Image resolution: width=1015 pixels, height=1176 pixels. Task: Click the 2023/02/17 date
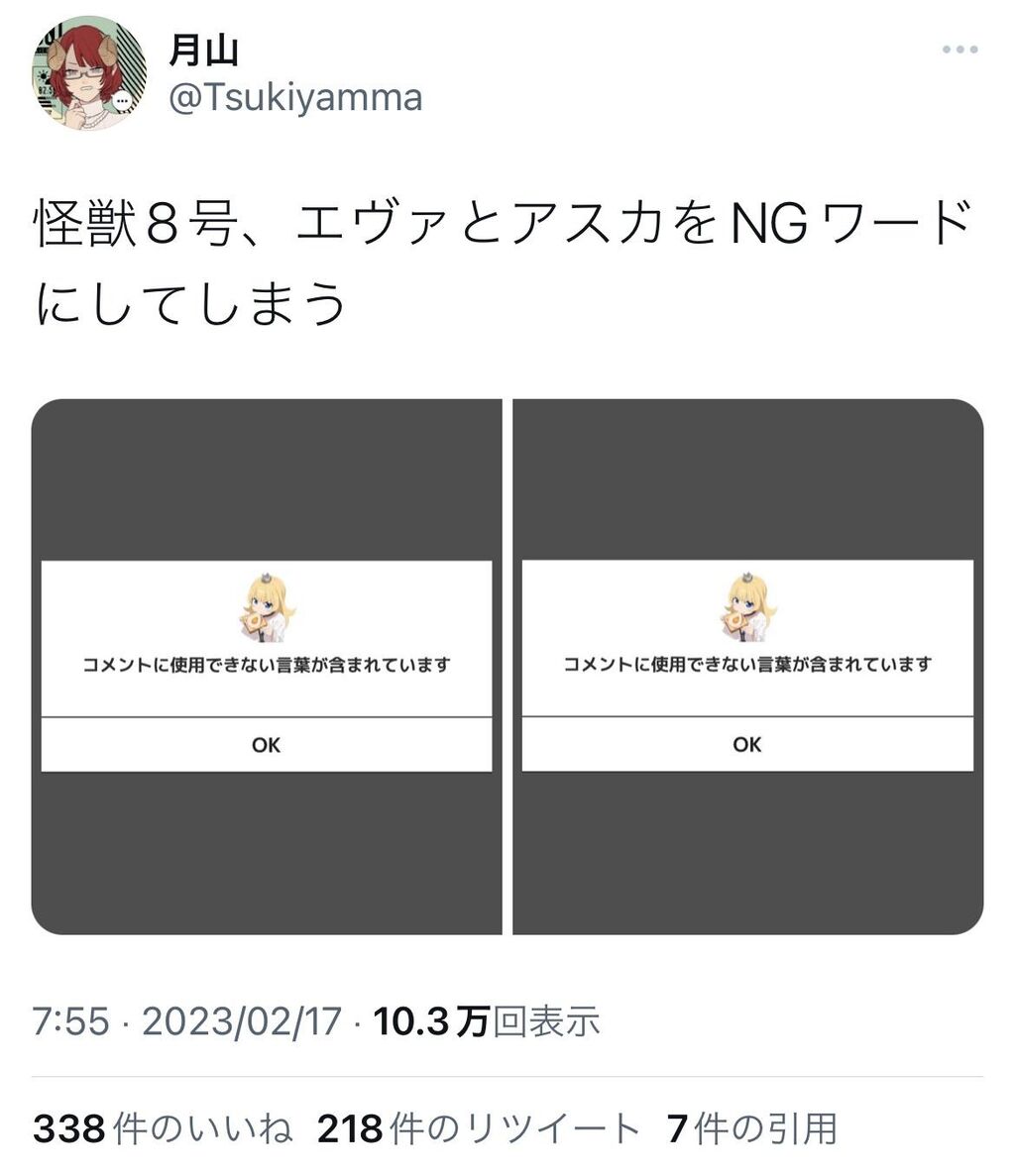point(242,1021)
